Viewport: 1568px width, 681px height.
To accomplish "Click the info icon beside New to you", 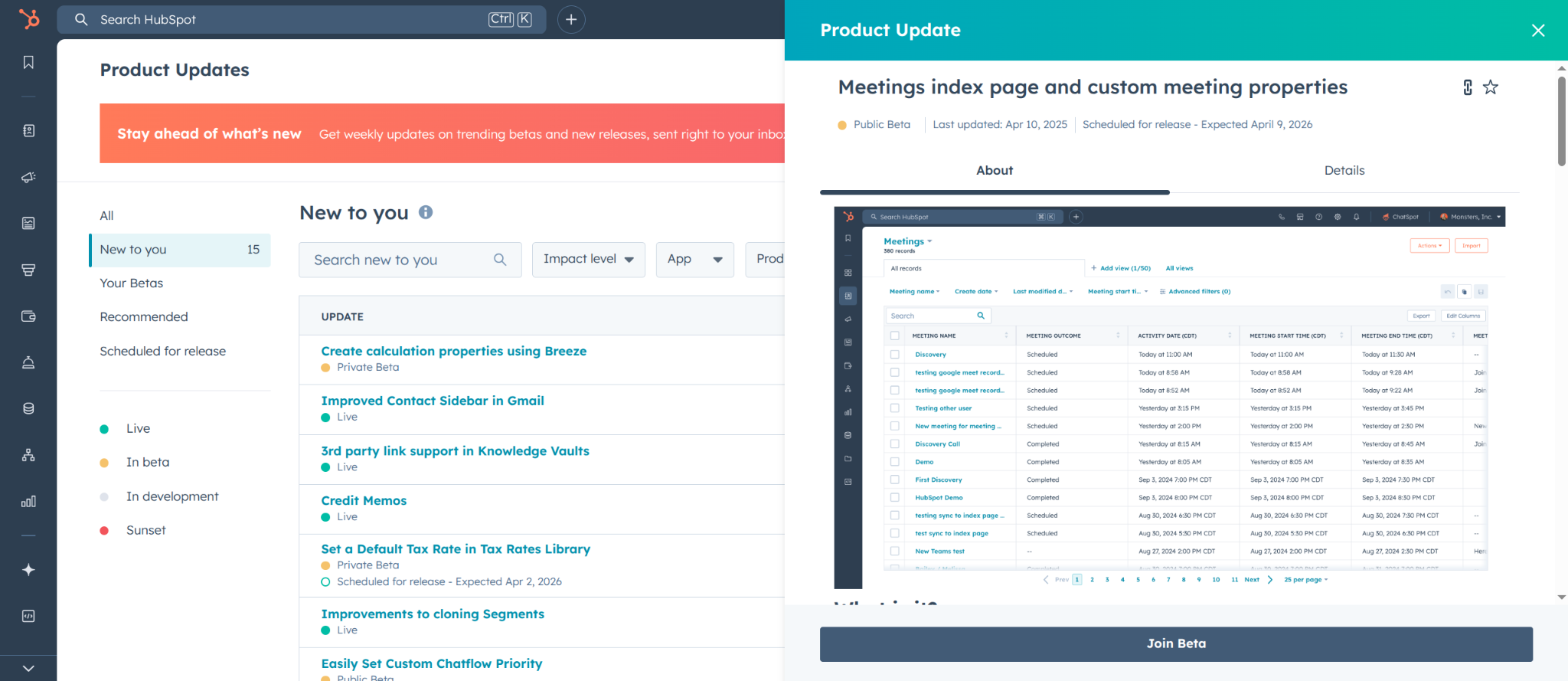I will pos(426,212).
